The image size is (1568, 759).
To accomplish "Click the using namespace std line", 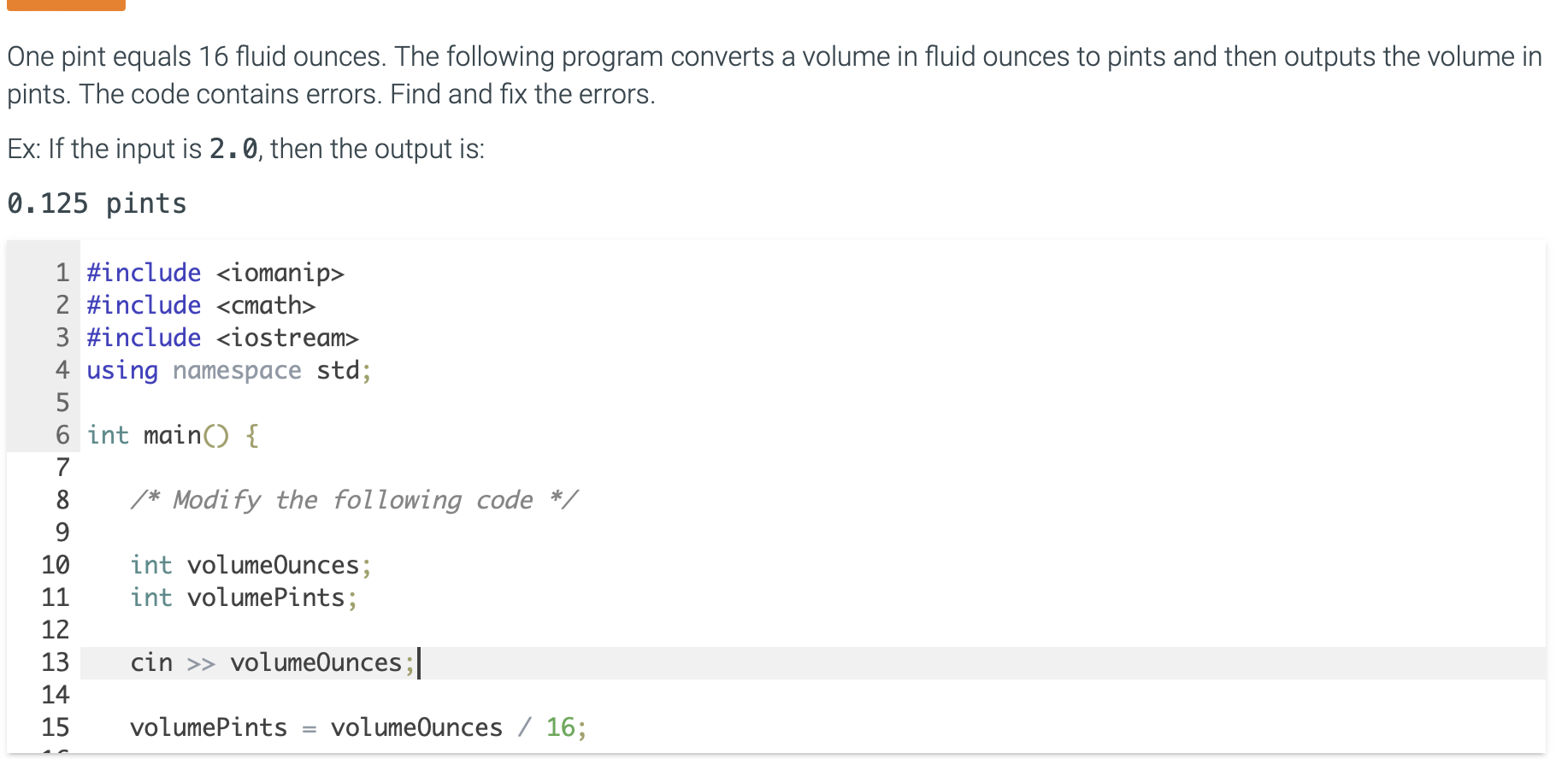I will (229, 370).
